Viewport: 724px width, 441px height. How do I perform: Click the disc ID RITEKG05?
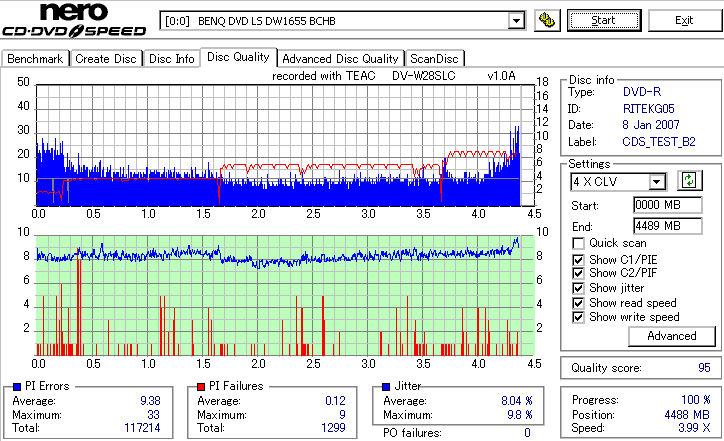pos(649,109)
